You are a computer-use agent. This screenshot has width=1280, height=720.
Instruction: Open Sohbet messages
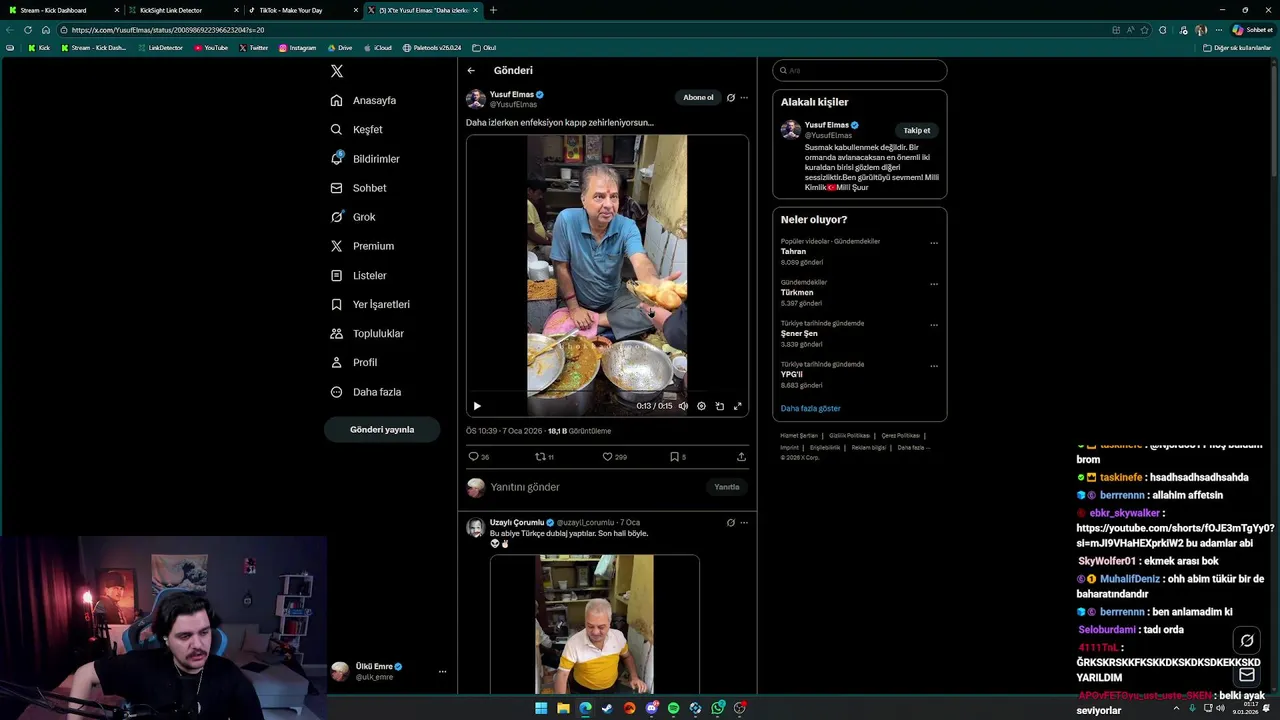point(359,188)
